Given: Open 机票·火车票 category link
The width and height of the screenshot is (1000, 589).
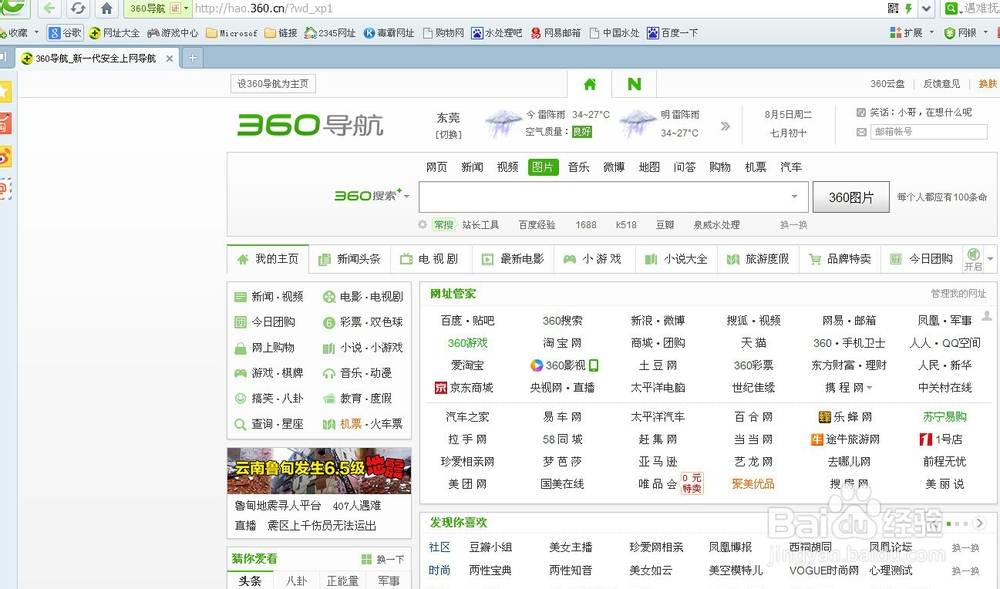Looking at the screenshot, I should coord(364,424).
